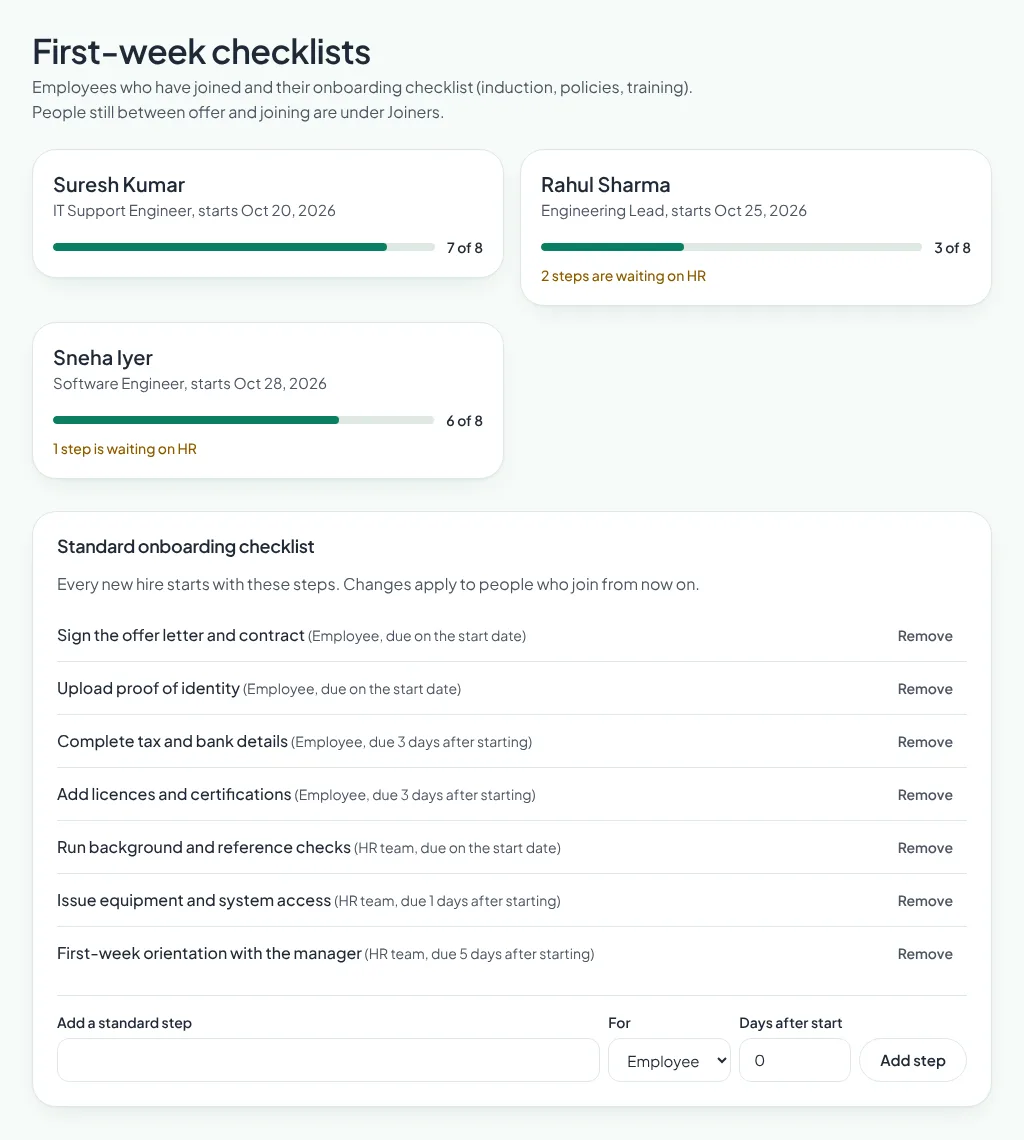Click 'Software Engineer, starts Oct 28, 2026'
1024x1140 pixels.
click(x=190, y=384)
